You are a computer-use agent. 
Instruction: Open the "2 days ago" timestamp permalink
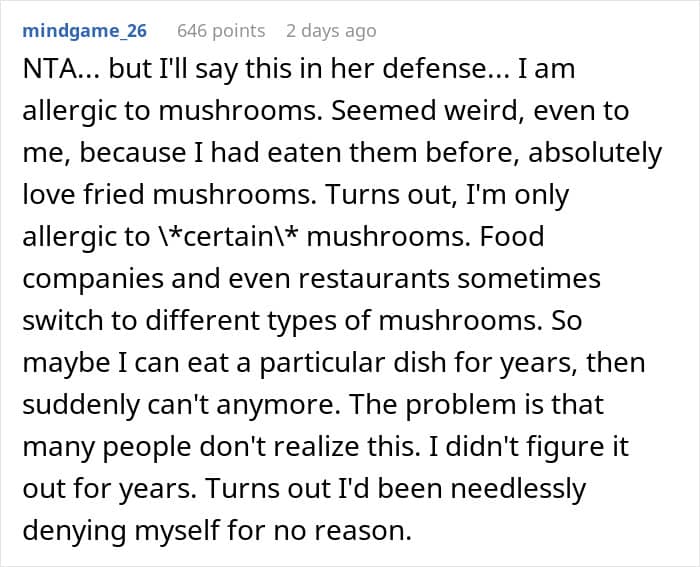(331, 31)
